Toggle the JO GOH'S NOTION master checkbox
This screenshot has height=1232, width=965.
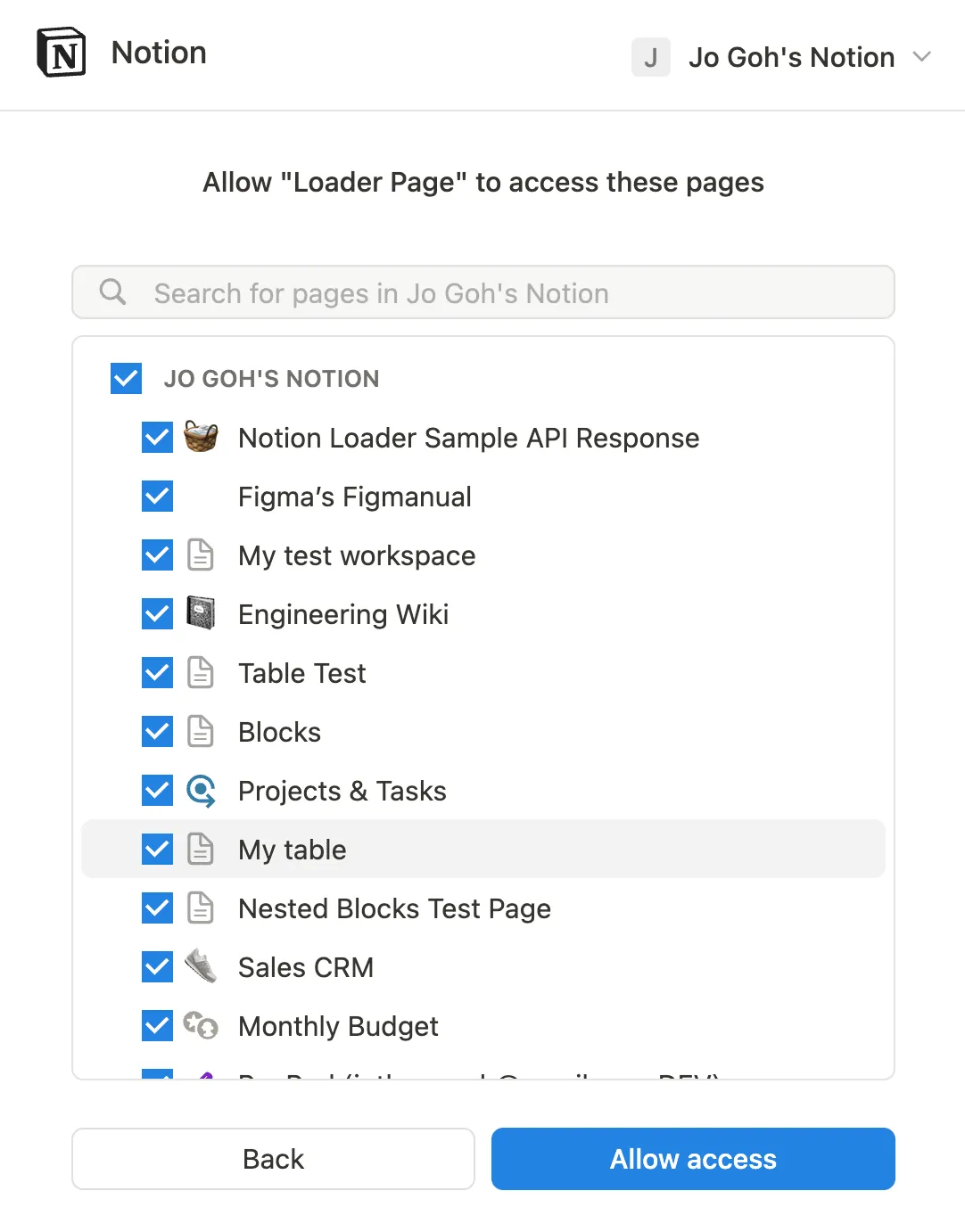point(126,378)
